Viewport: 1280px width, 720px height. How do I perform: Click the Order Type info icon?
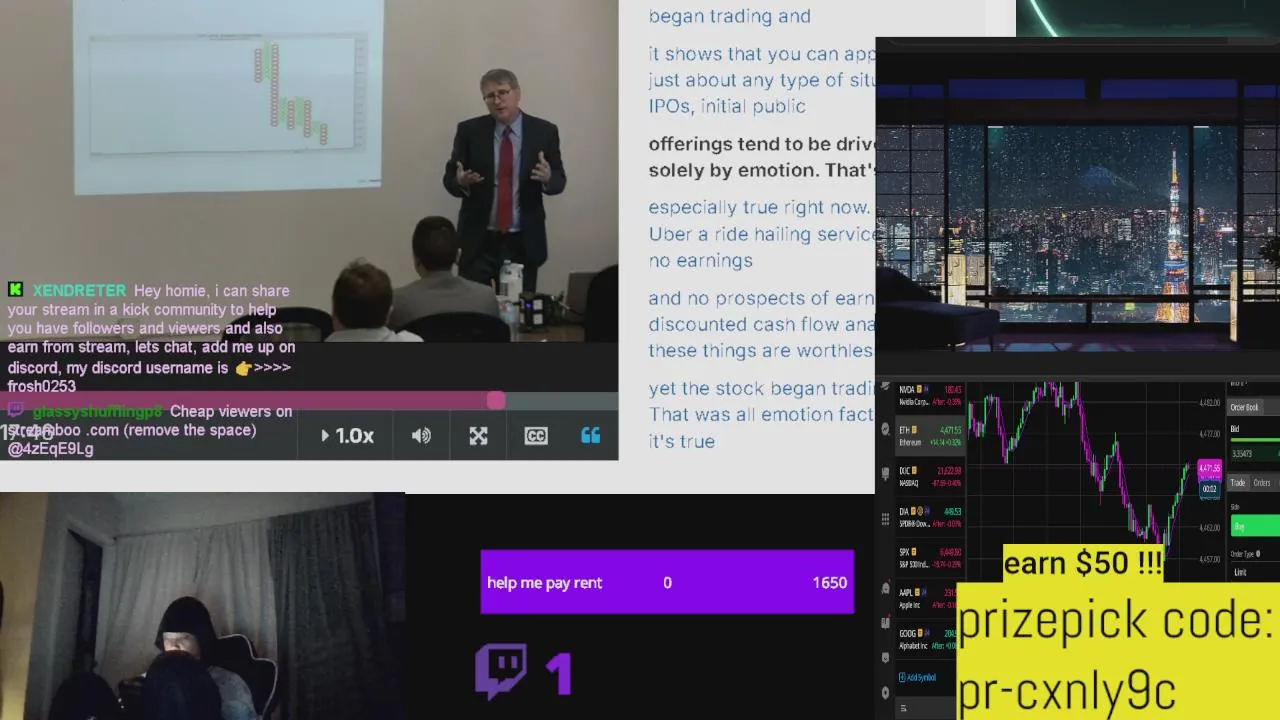point(1258,554)
